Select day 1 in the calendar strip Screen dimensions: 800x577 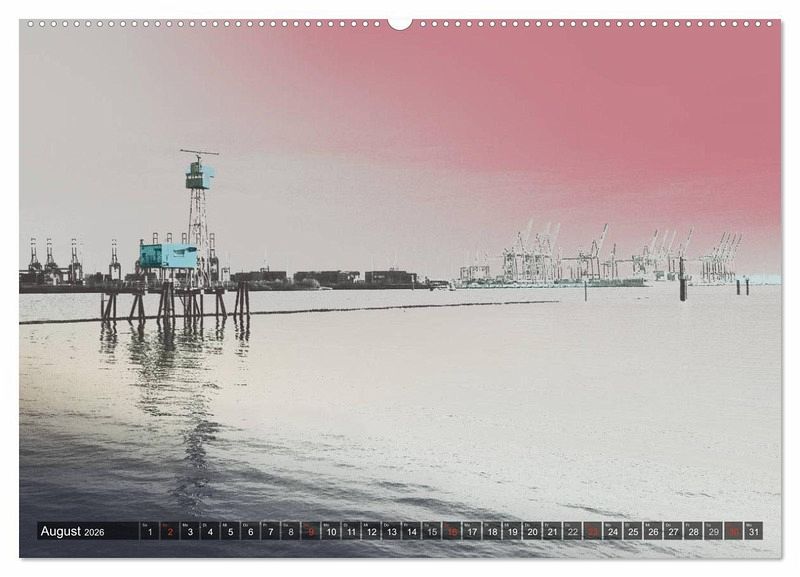tap(149, 531)
